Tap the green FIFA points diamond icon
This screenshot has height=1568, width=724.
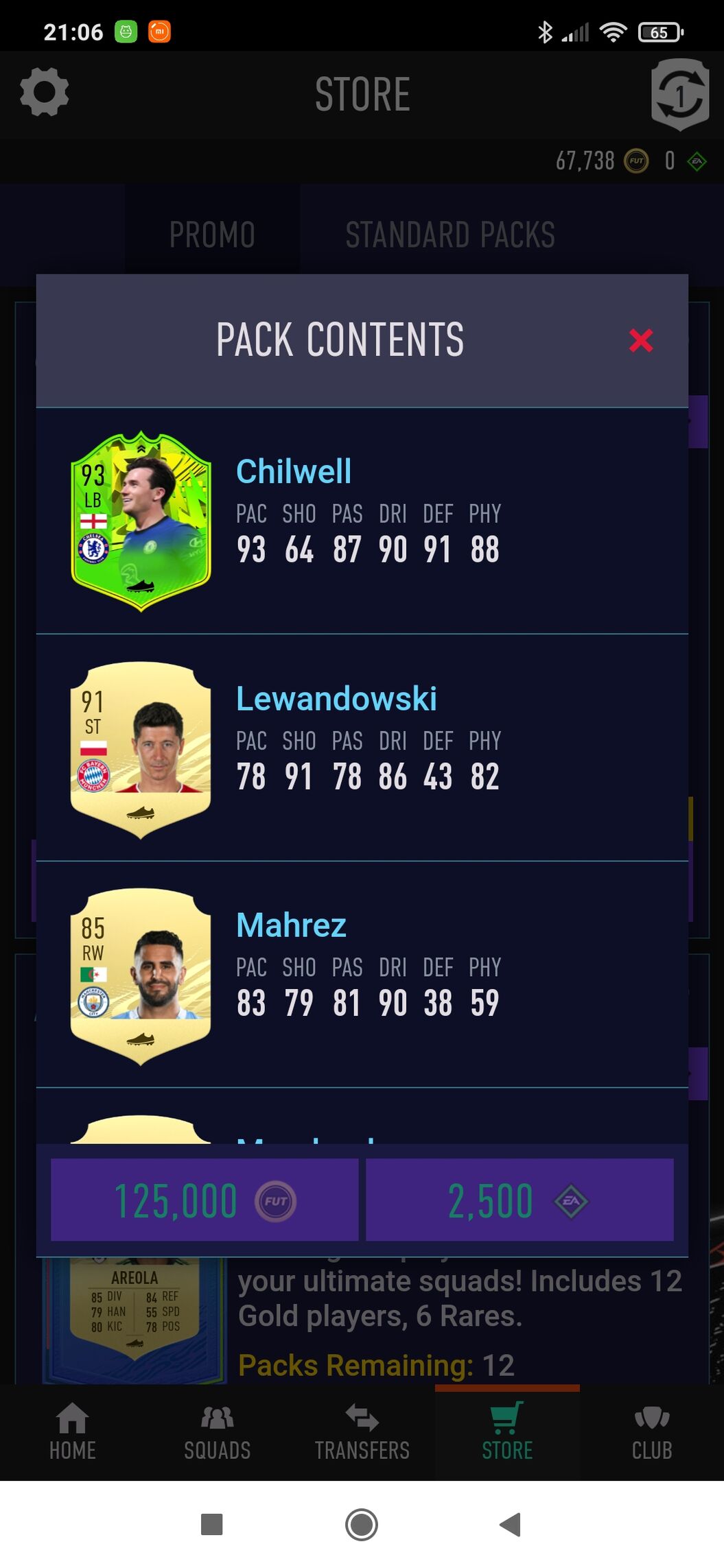point(697,162)
